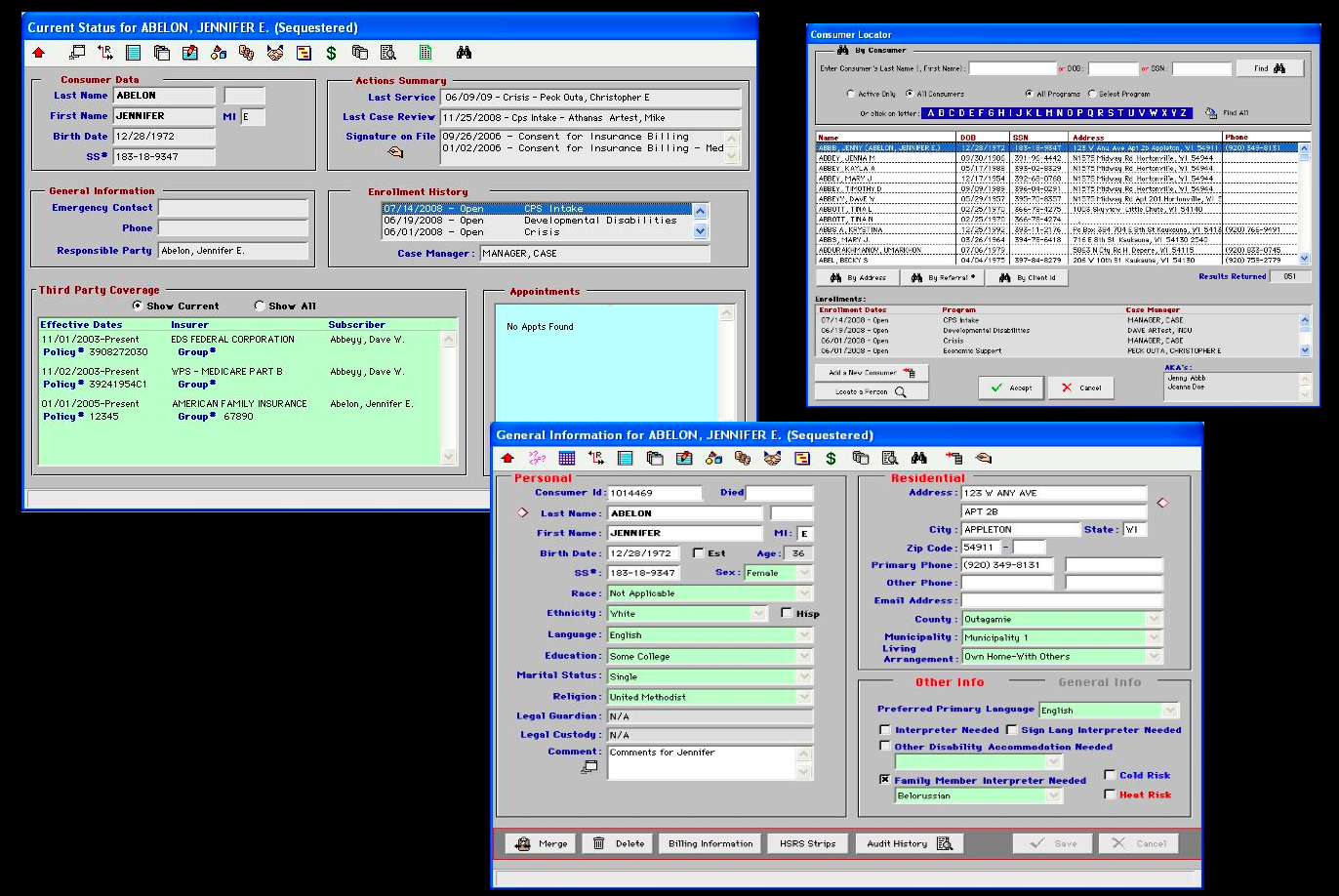
Task: Click the Third Party Coverage list scrollbar
Action: pyautogui.click(x=449, y=397)
